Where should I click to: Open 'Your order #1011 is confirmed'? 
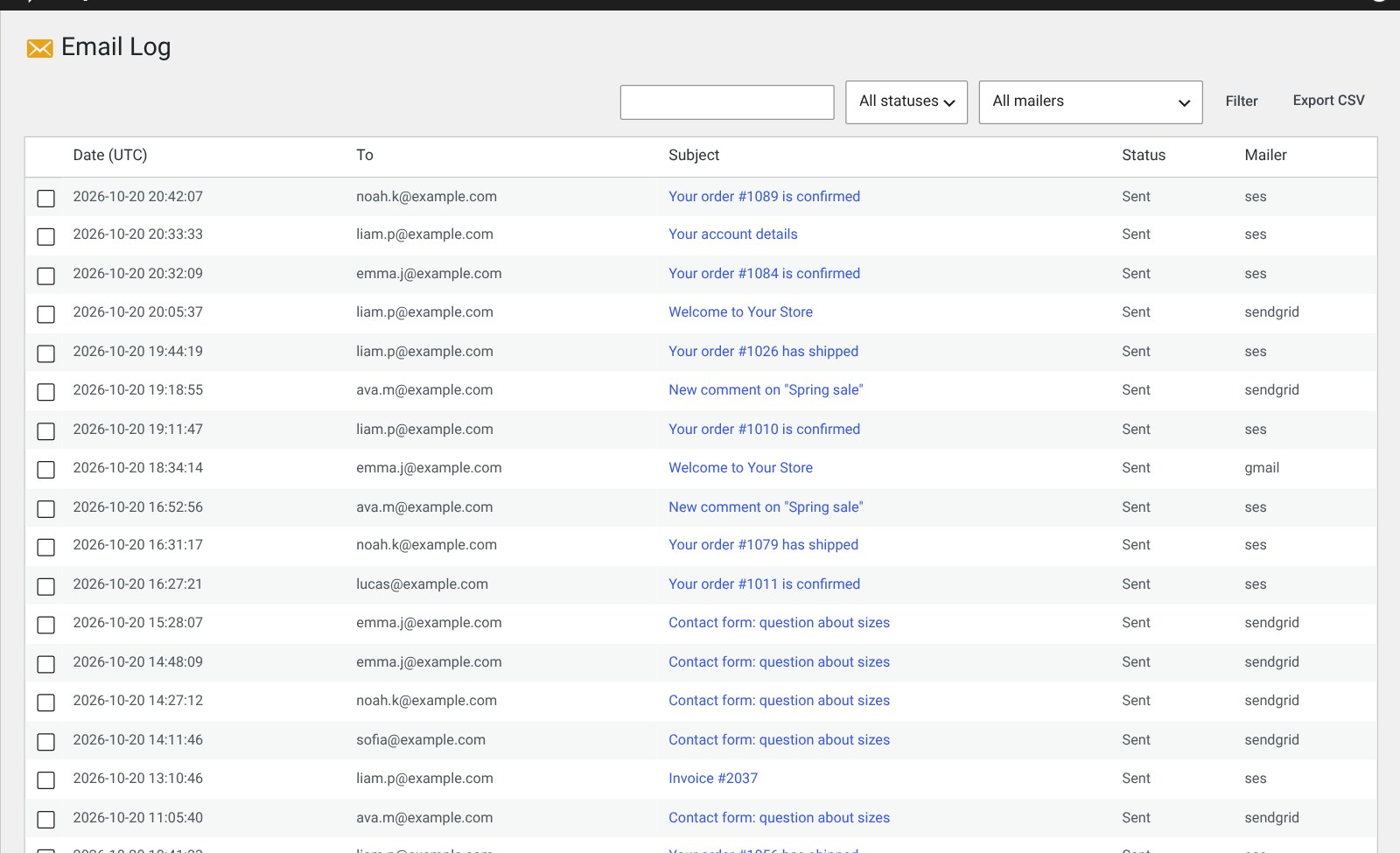pyautogui.click(x=764, y=584)
